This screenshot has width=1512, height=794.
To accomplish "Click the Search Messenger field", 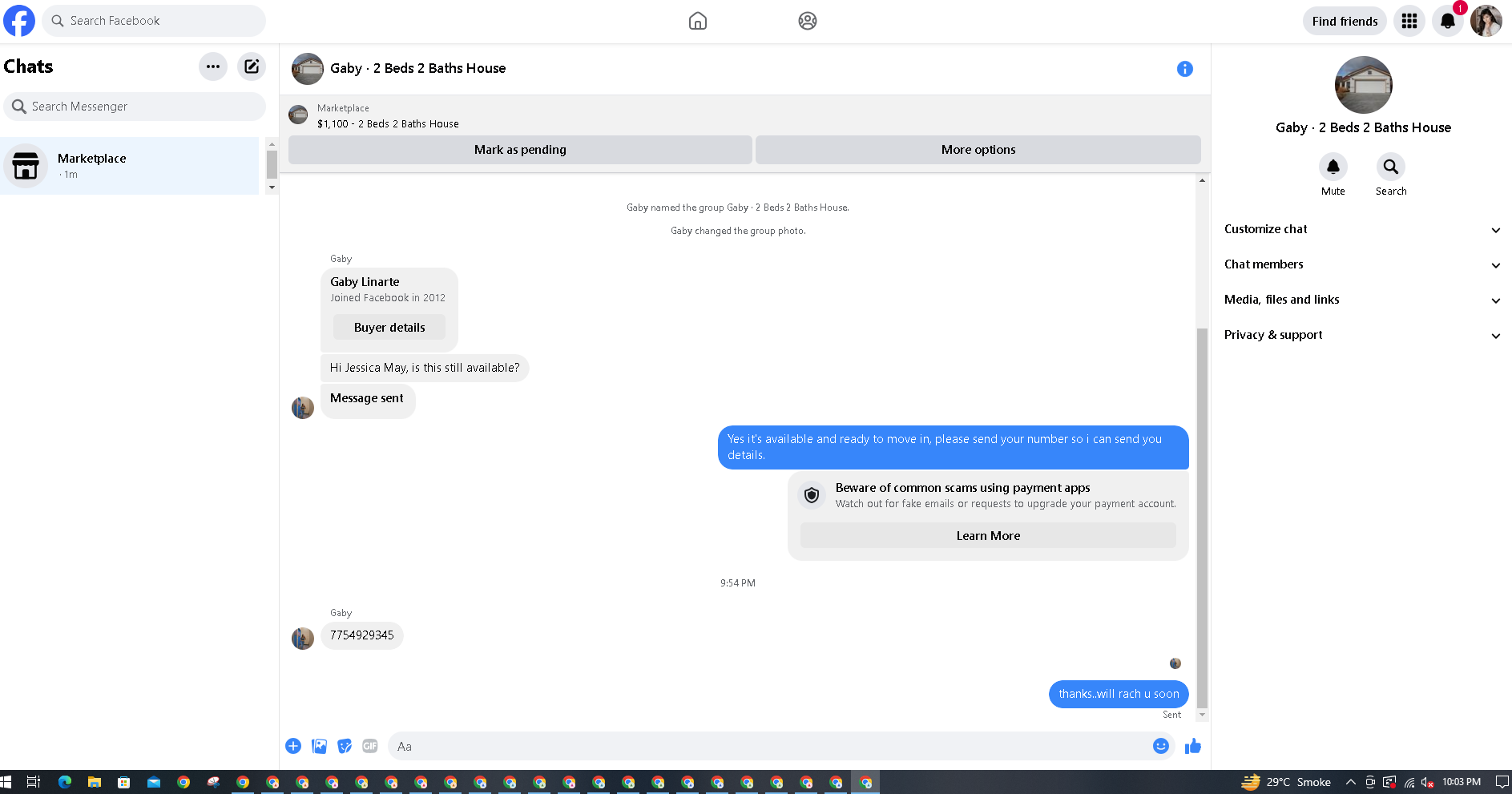I will click(135, 107).
